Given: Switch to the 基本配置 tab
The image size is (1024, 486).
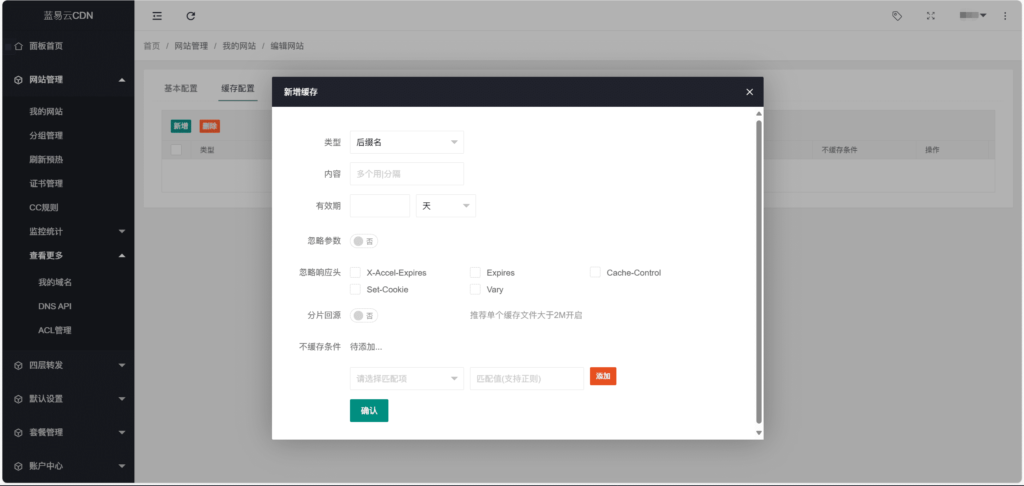Looking at the screenshot, I should [180, 88].
